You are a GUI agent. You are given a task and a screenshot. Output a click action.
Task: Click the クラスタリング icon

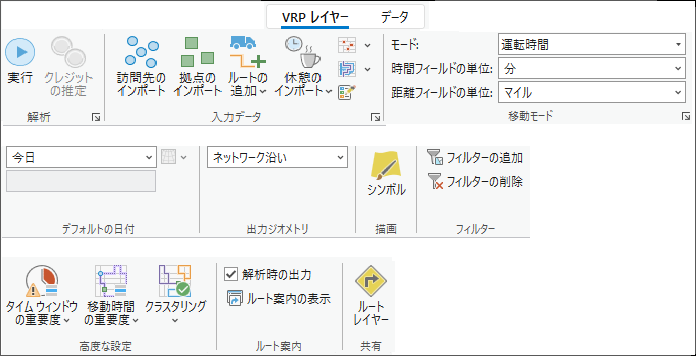(x=175, y=281)
